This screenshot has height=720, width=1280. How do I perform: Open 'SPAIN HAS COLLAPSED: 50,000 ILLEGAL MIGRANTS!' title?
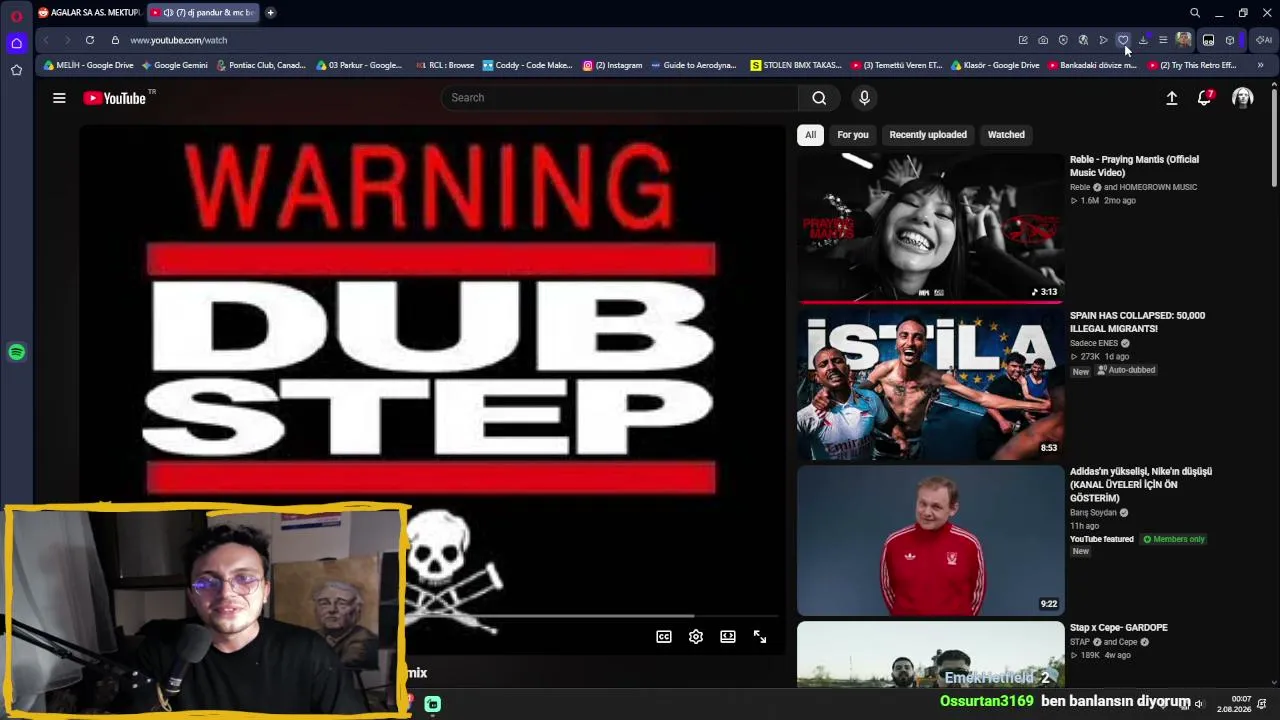pos(1137,322)
